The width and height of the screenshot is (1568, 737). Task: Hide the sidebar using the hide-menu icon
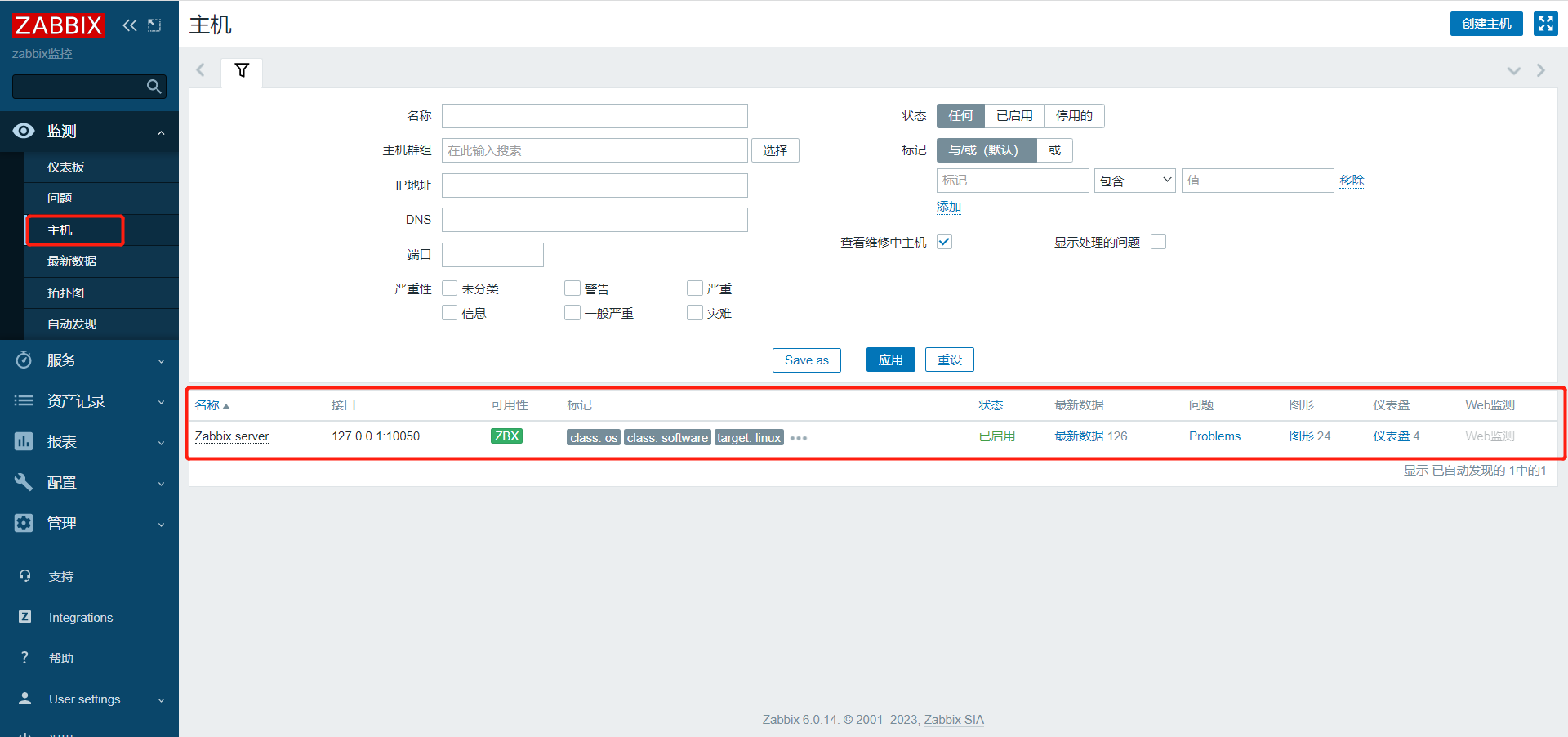(154, 25)
